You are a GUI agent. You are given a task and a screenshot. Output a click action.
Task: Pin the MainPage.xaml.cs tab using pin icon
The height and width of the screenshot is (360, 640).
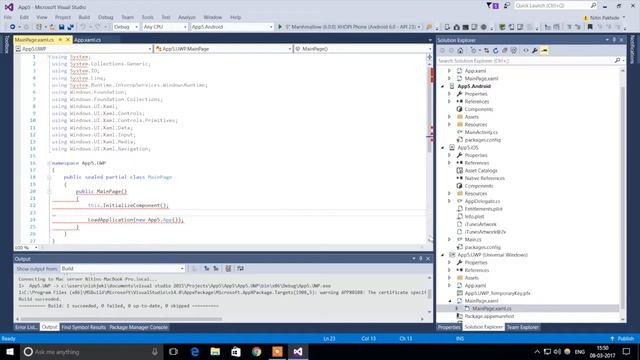click(60, 40)
